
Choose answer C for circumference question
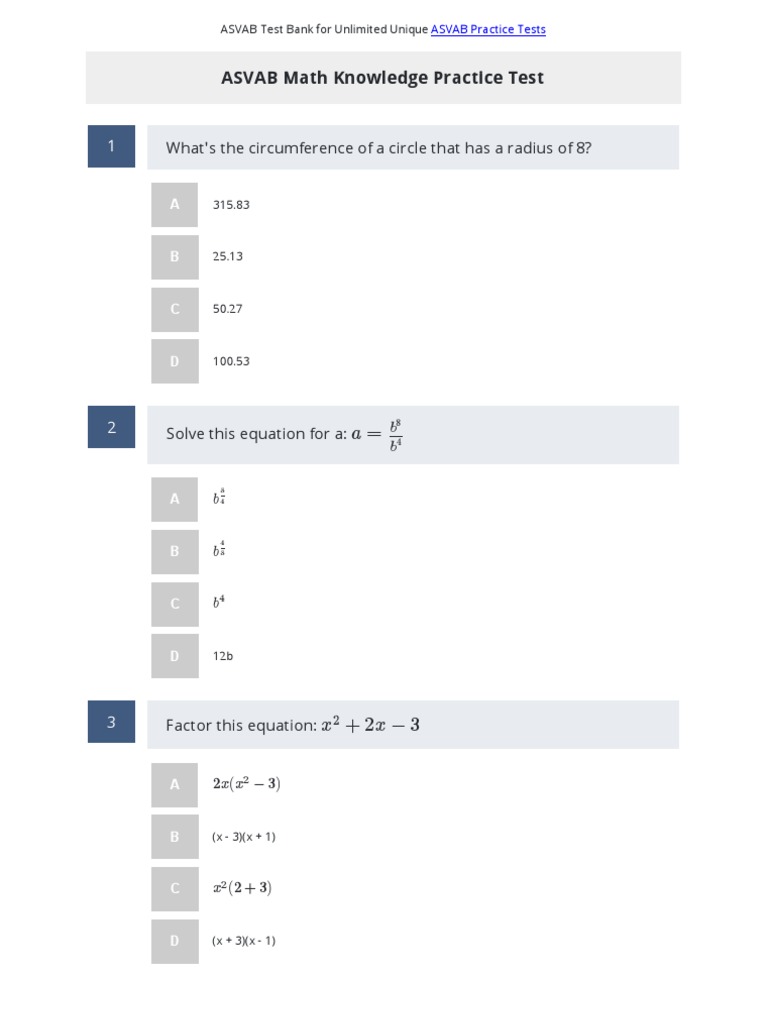click(175, 309)
